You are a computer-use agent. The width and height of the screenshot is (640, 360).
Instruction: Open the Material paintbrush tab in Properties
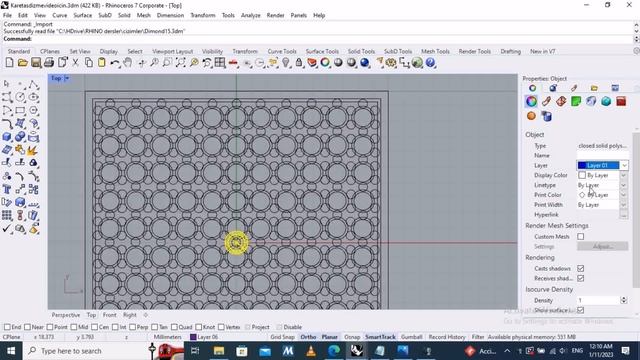pos(547,102)
